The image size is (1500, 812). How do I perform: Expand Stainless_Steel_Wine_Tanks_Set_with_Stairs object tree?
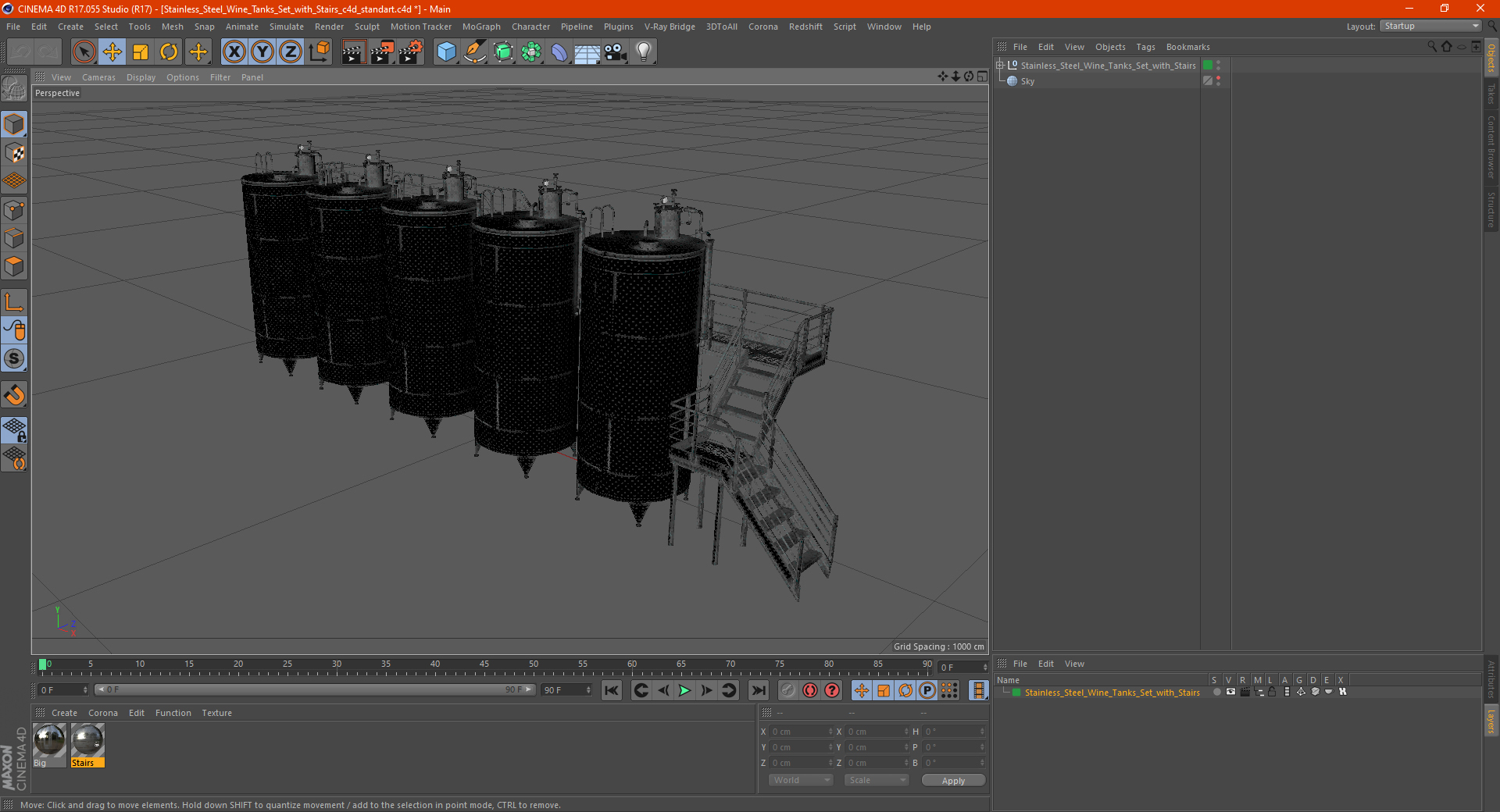coord(999,66)
